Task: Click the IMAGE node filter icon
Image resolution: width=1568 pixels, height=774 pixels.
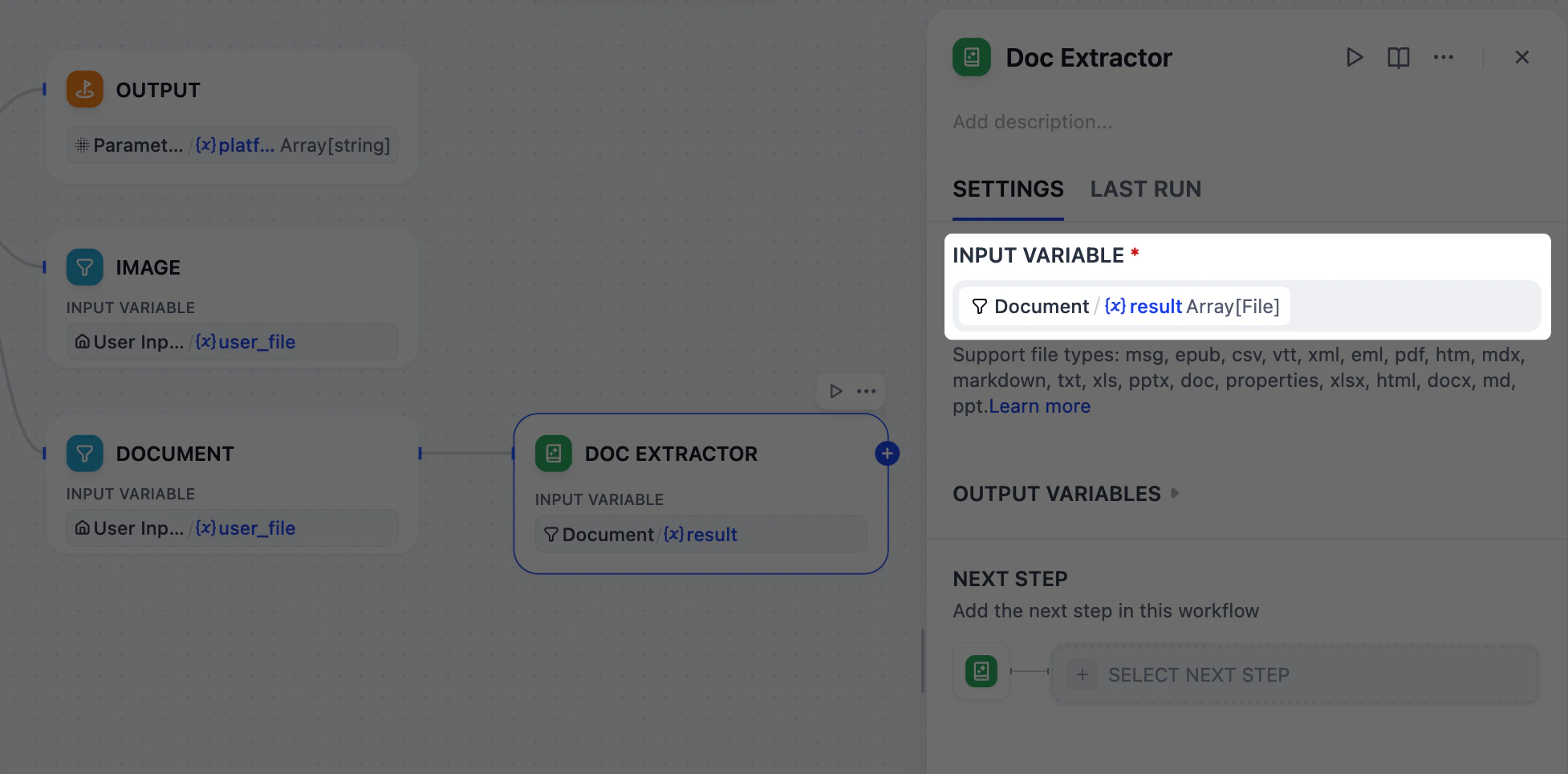Action: click(84, 267)
